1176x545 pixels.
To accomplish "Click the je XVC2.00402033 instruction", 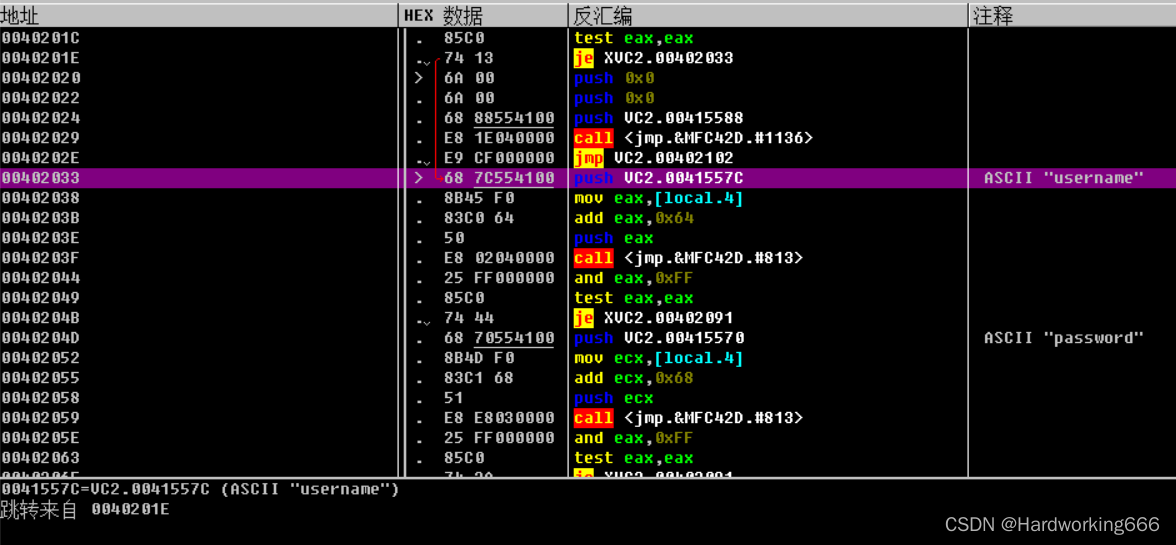I will tap(653, 58).
